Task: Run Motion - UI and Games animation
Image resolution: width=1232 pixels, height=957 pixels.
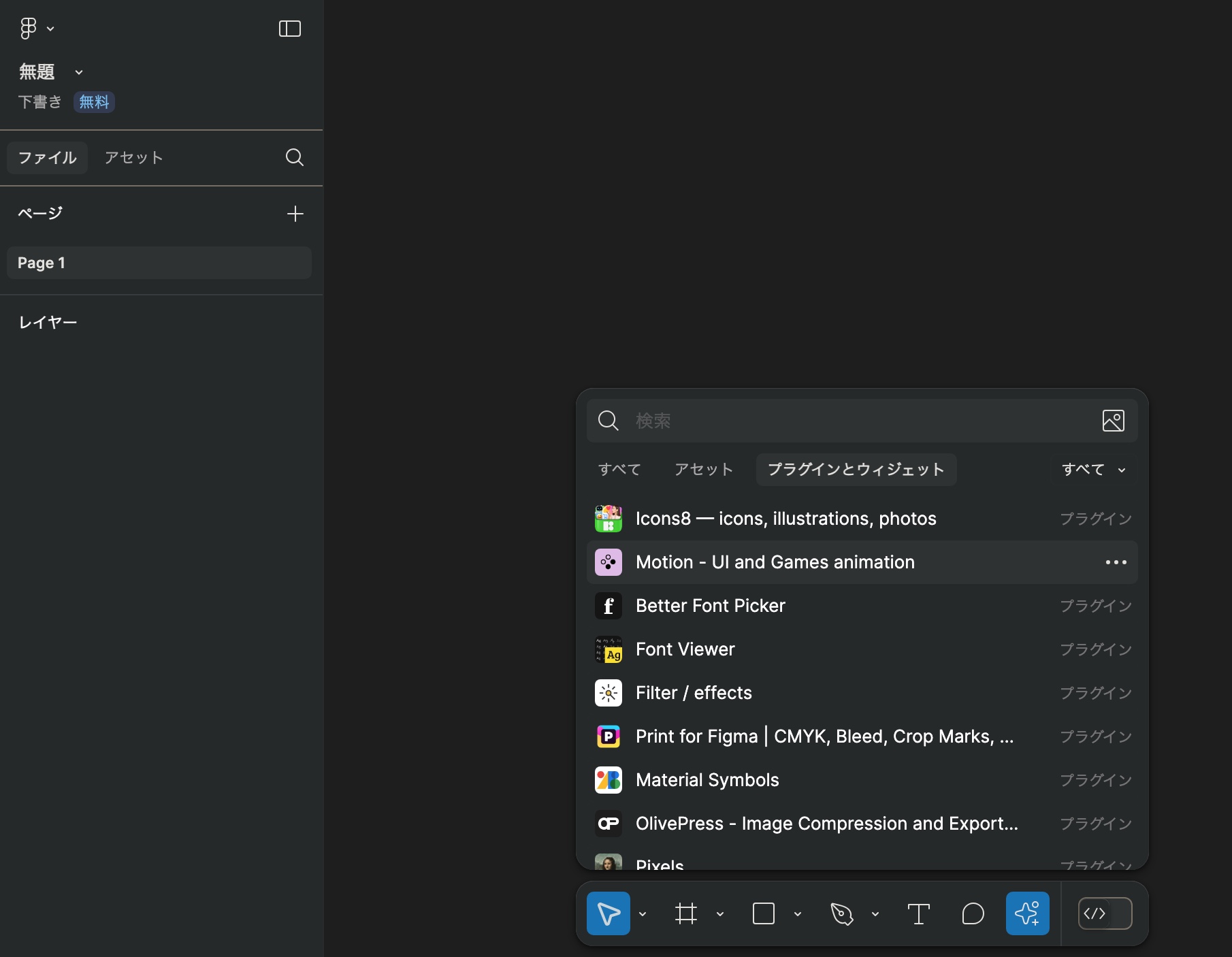Action: click(862, 562)
